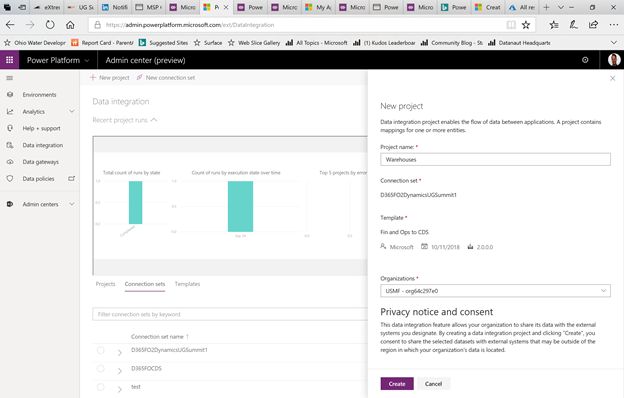Open the user profile avatar
Viewport: 624px width, 398px height.
coord(614,60)
